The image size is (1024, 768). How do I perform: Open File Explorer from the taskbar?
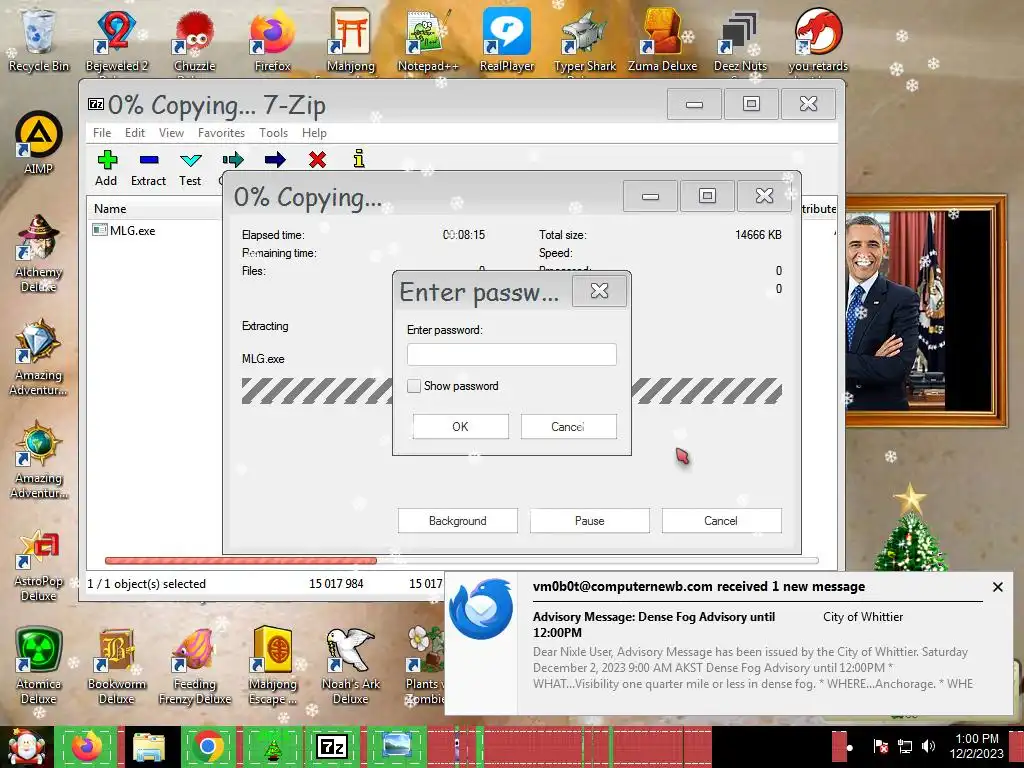coord(149,746)
